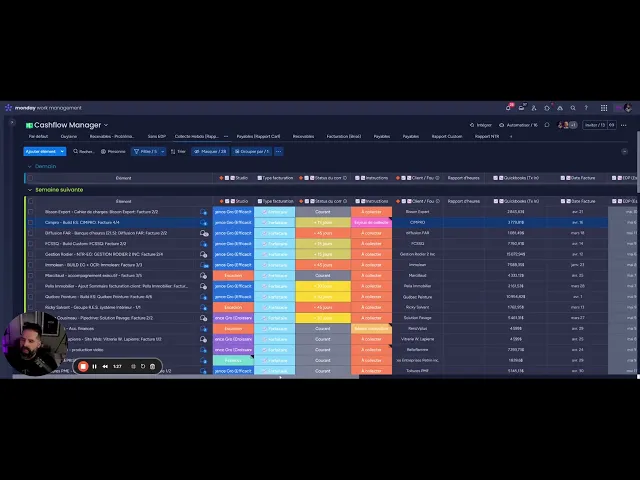Click the monday work management logo
Image resolution: width=640 pixels, height=480 pixels.
pos(43,108)
